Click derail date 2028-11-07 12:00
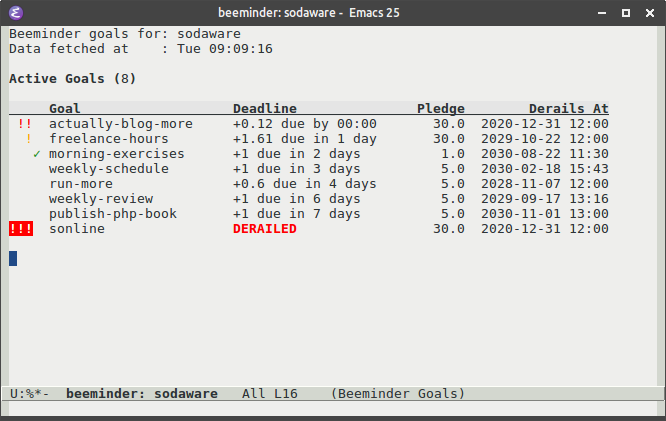Image resolution: width=666 pixels, height=421 pixels. (545, 184)
